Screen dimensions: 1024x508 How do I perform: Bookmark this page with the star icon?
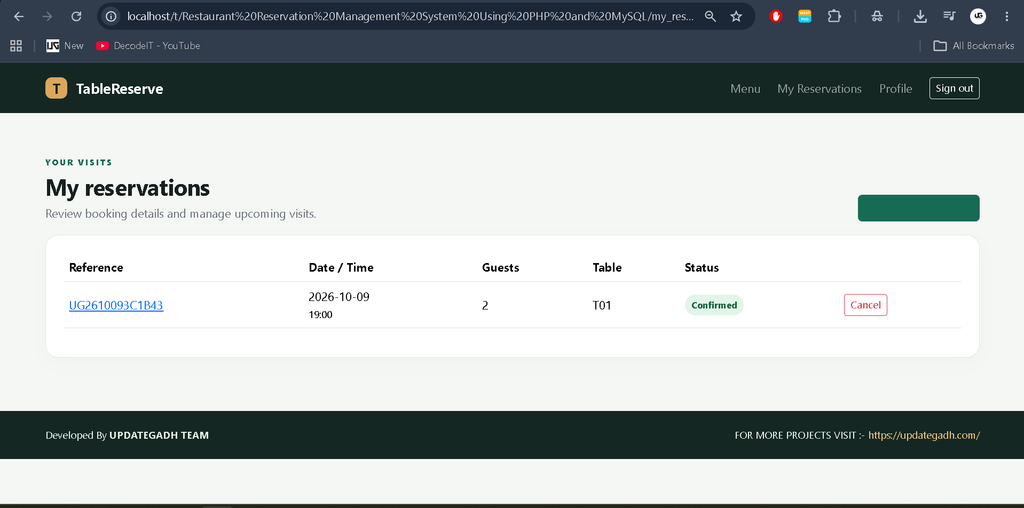736,16
